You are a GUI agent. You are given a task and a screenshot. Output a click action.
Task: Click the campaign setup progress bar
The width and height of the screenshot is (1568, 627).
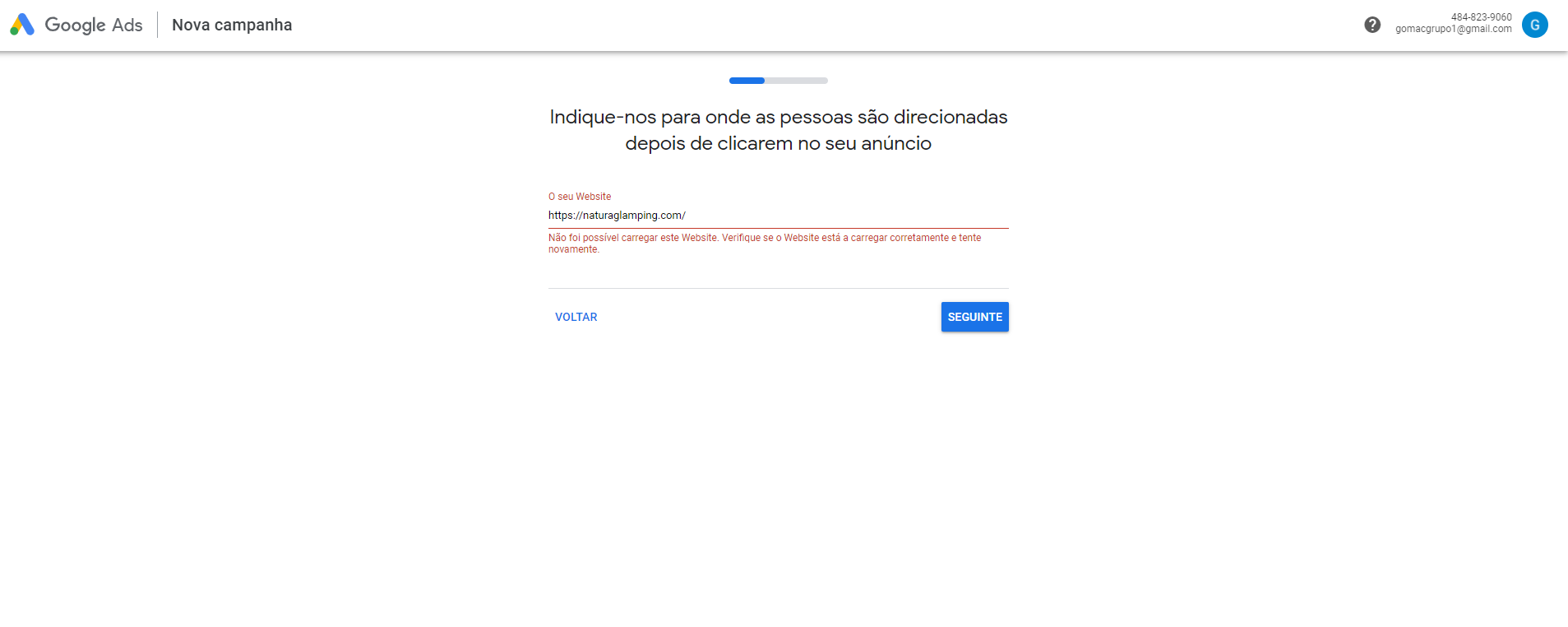point(778,81)
